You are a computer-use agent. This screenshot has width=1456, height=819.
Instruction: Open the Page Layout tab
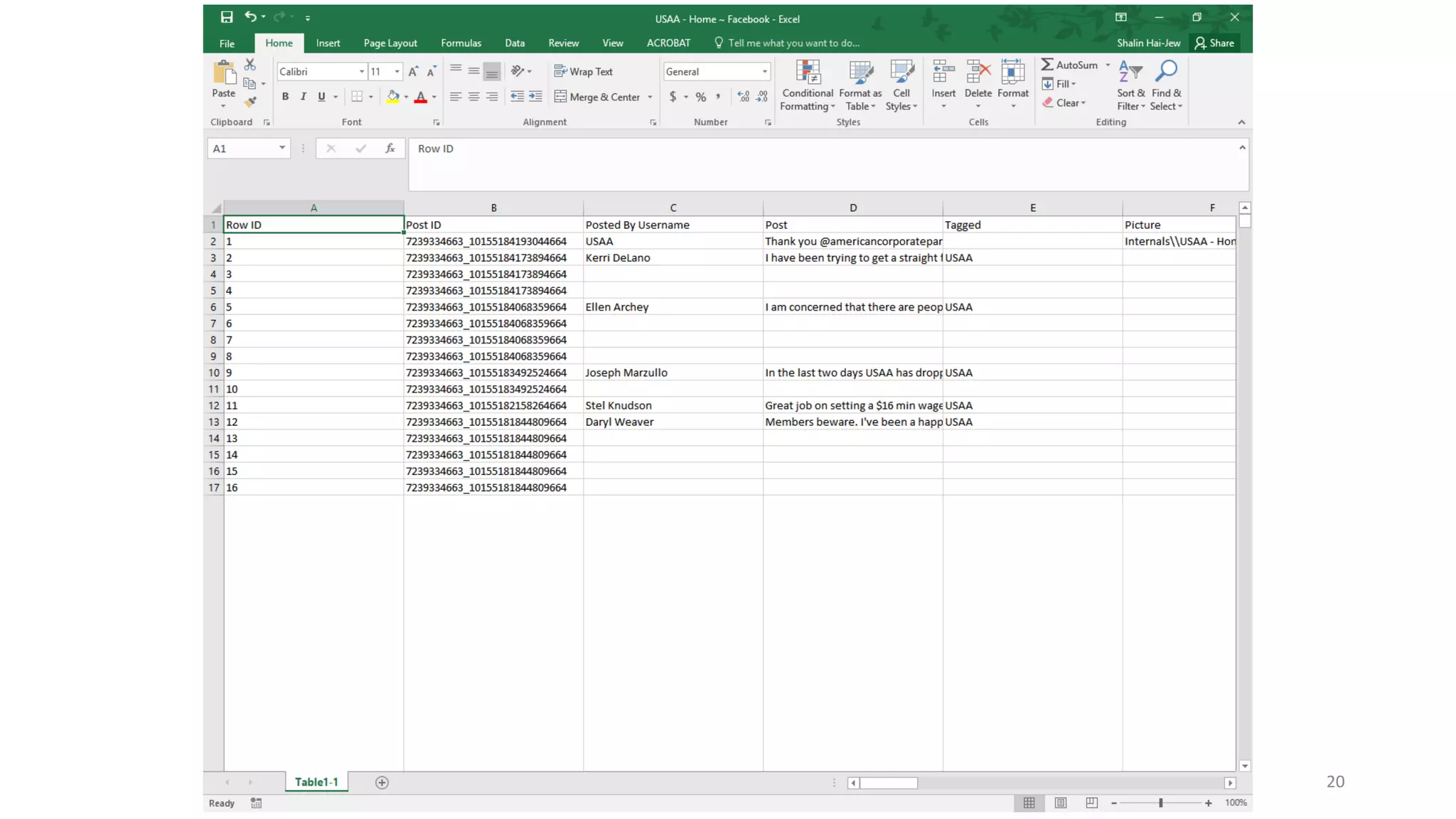tap(390, 43)
